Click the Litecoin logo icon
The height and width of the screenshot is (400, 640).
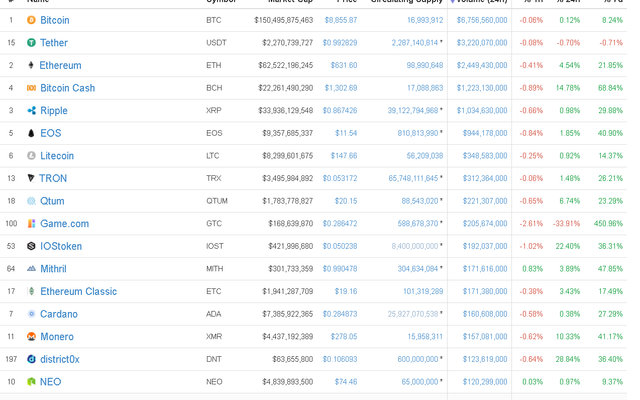[x=31, y=156]
